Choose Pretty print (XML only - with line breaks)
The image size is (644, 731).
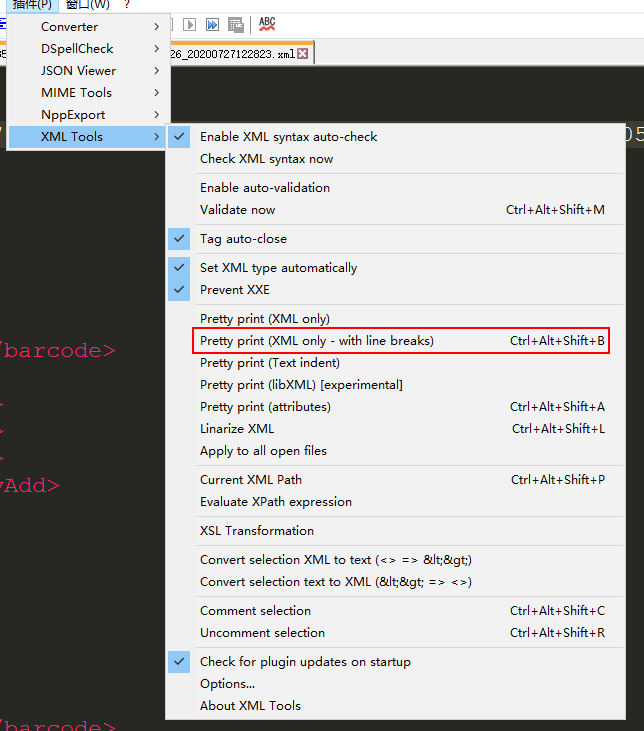395,340
